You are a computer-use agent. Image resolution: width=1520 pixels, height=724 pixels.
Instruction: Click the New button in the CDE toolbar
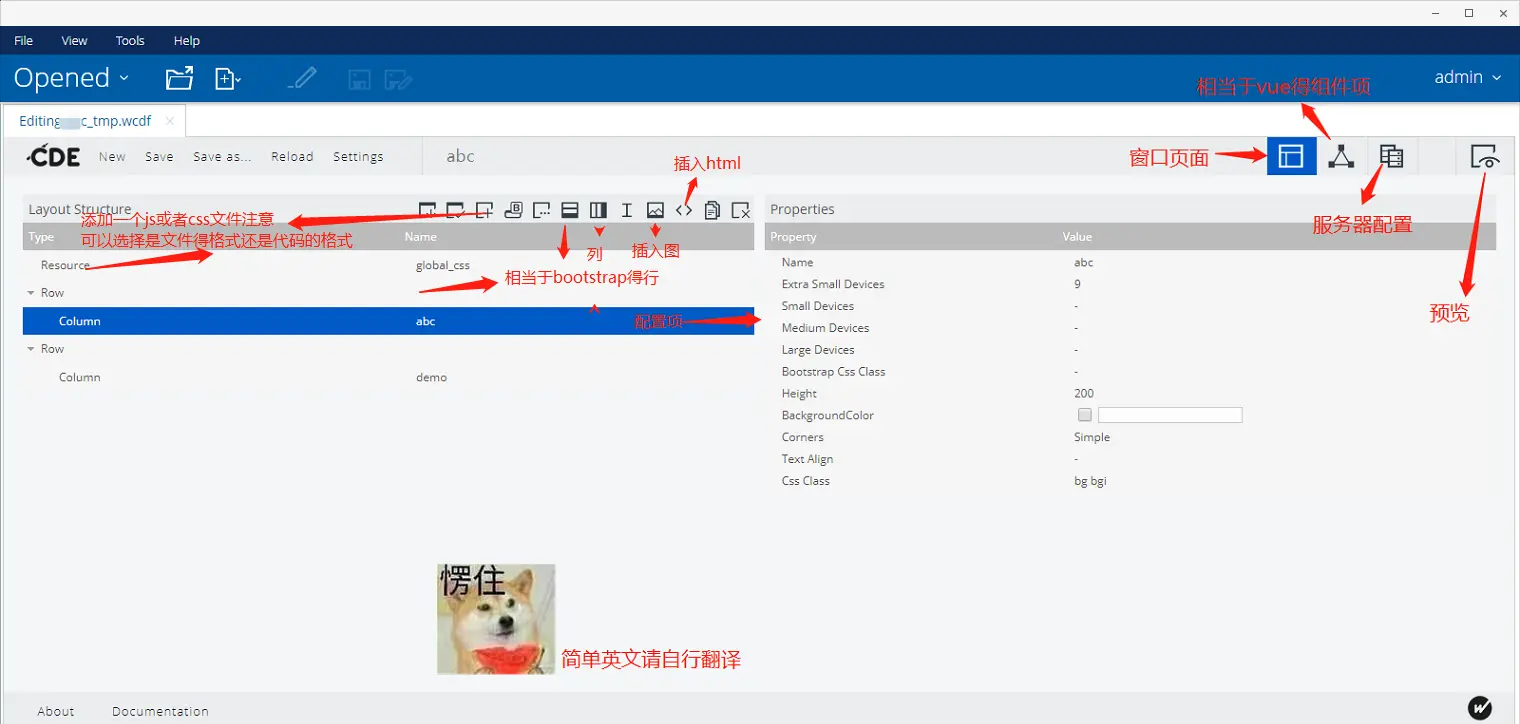(112, 157)
